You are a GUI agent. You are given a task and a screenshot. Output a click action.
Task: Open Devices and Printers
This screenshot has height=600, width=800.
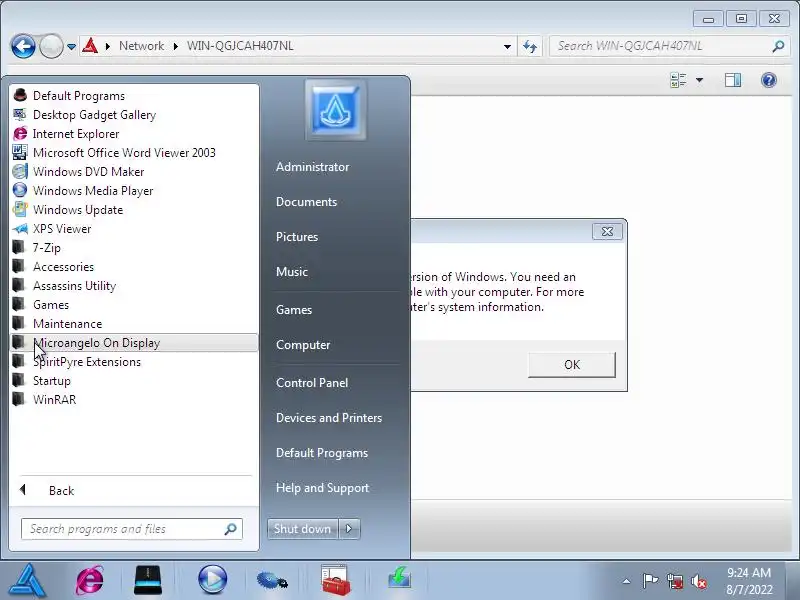329,418
